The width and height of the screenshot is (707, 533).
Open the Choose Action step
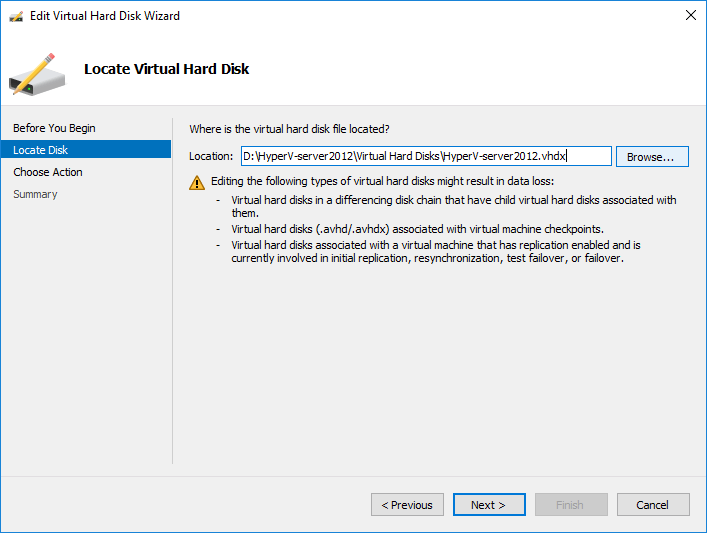coord(48,172)
